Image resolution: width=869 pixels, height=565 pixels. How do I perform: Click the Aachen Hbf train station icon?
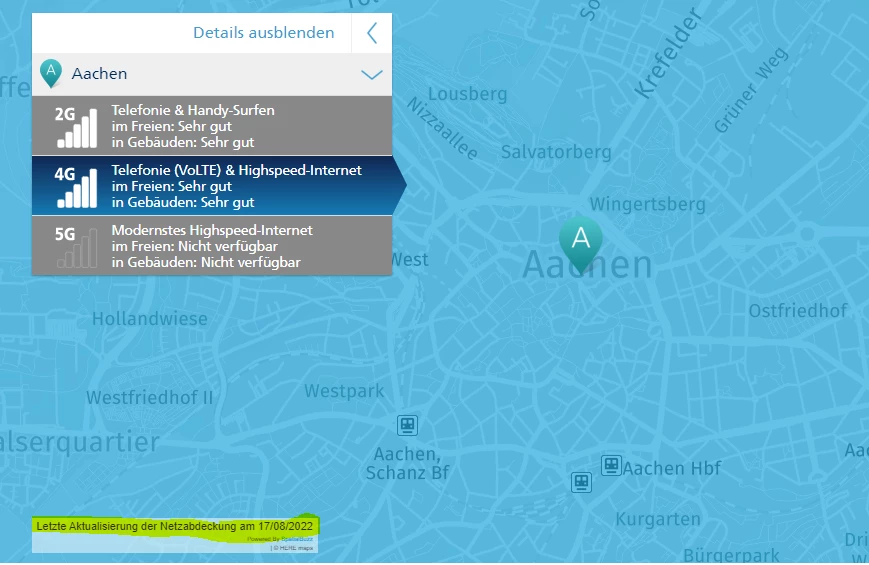click(611, 465)
